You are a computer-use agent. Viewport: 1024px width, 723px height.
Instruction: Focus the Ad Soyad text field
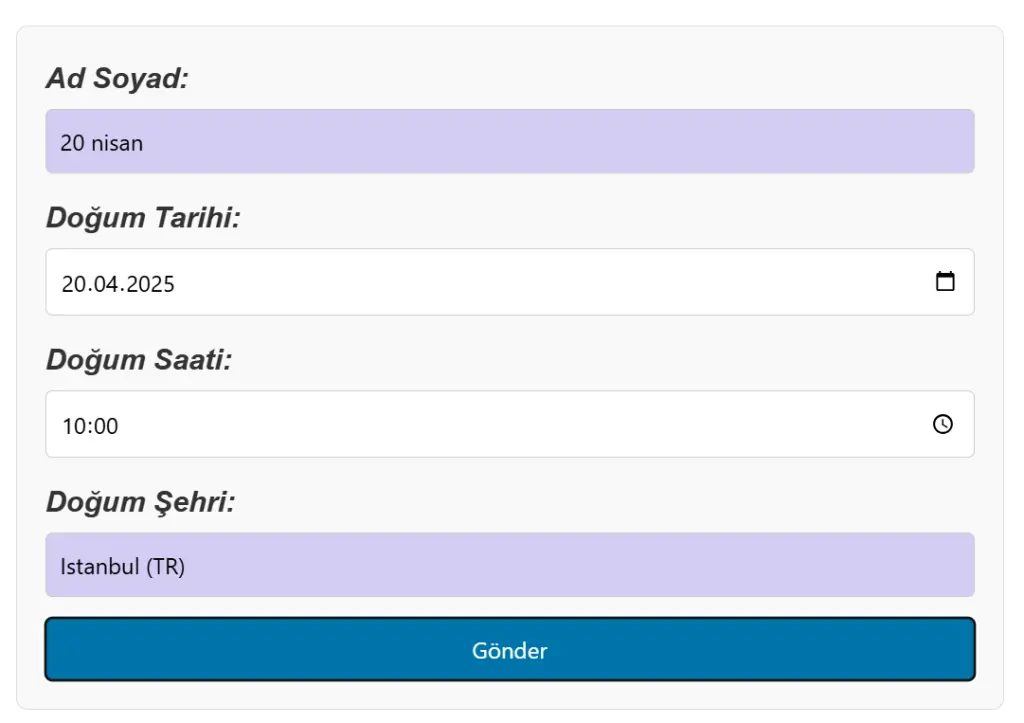tap(510, 142)
